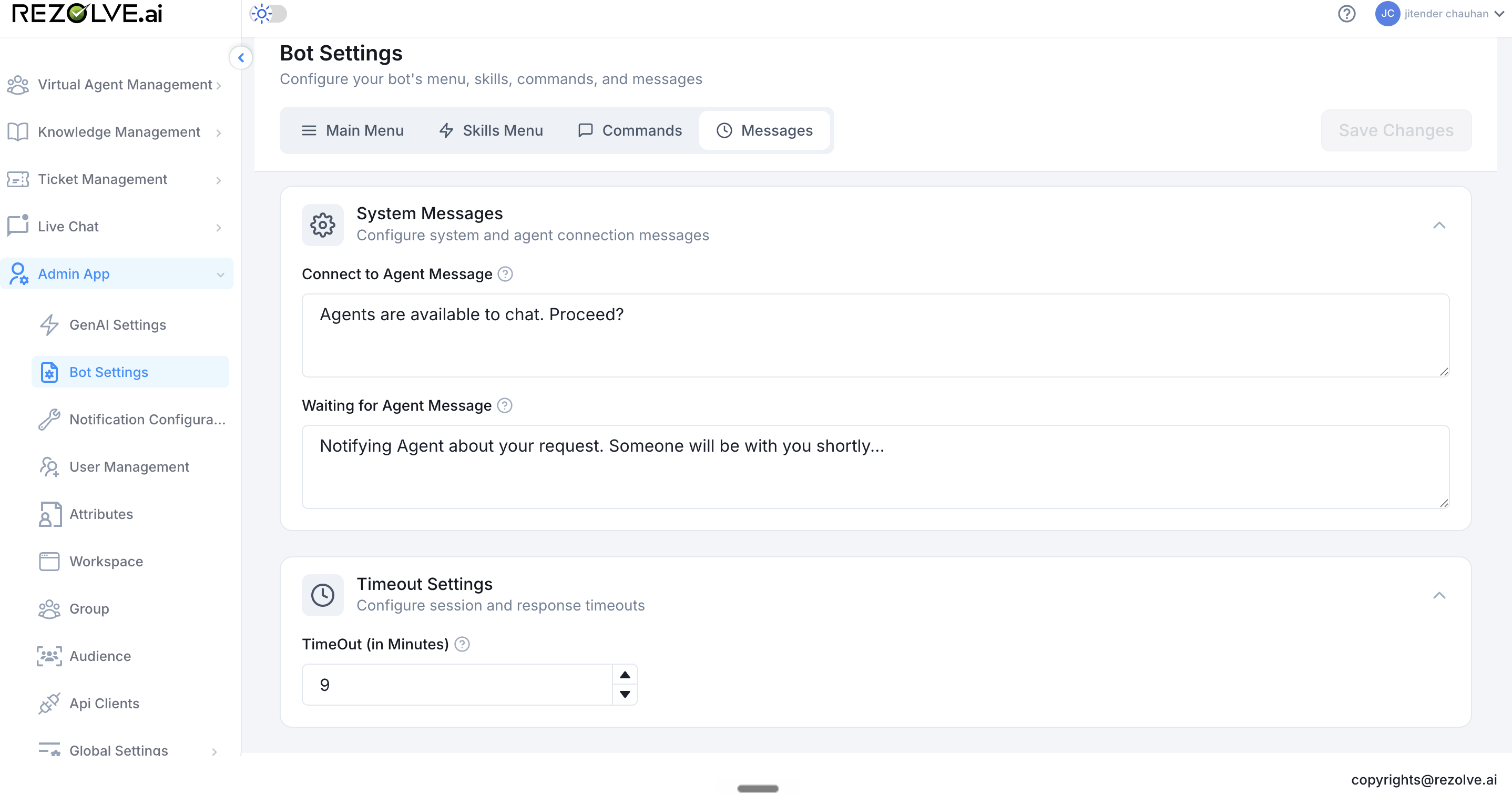The image size is (1512, 794).
Task: Open User Management page
Action: pyautogui.click(x=129, y=467)
